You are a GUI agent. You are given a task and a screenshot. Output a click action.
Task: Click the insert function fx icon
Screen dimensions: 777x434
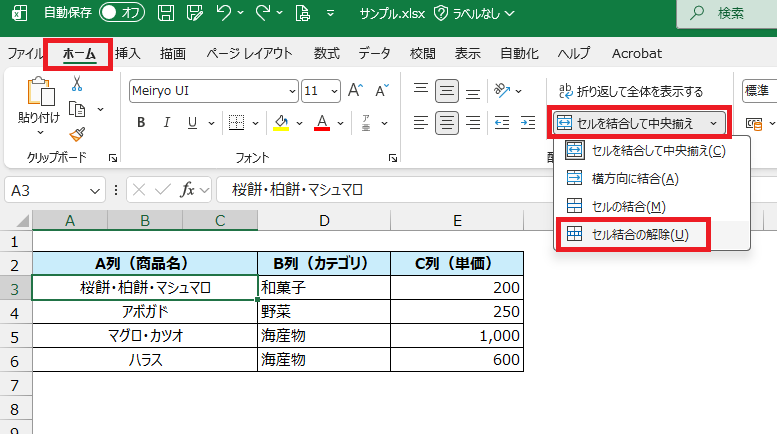click(187, 190)
